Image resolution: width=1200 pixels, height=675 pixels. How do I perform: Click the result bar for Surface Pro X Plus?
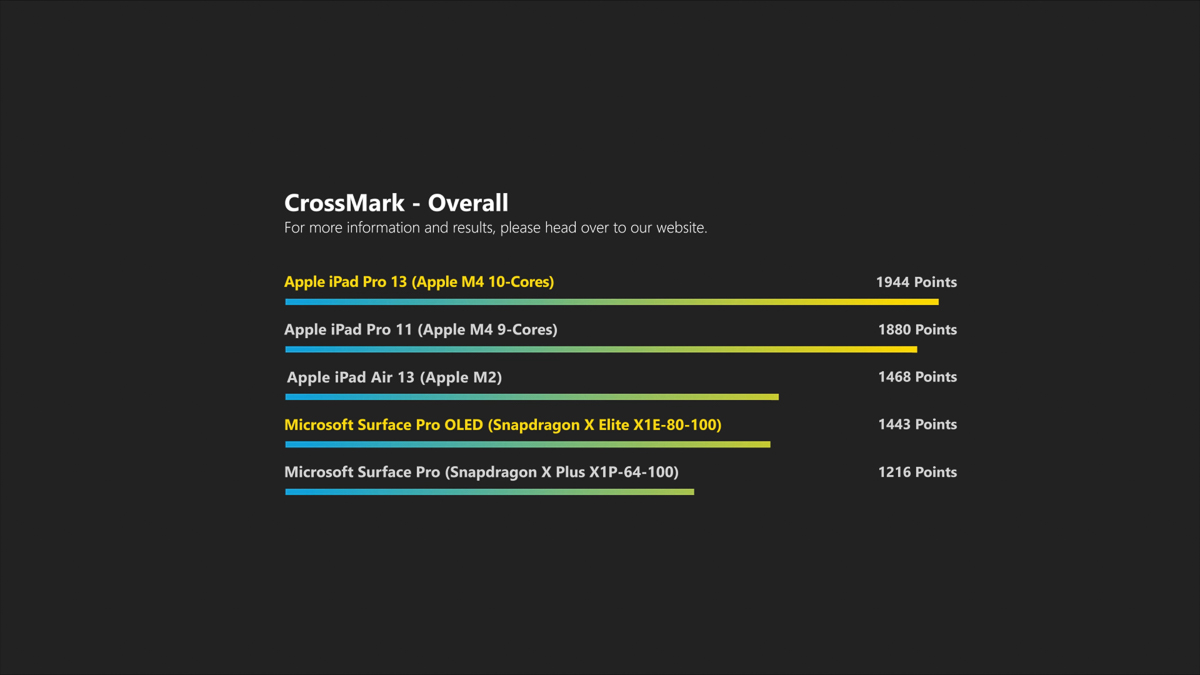tap(489, 492)
